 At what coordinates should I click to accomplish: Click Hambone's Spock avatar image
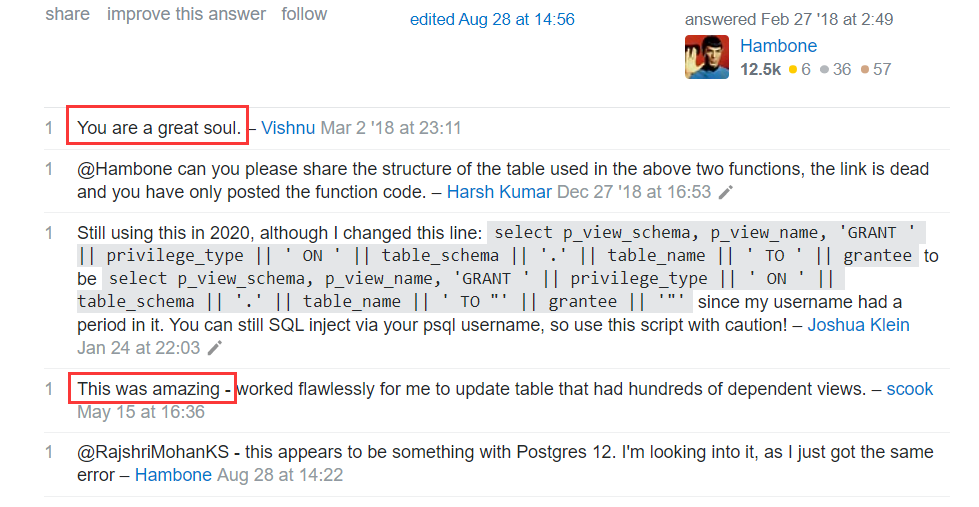pyautogui.click(x=706, y=57)
